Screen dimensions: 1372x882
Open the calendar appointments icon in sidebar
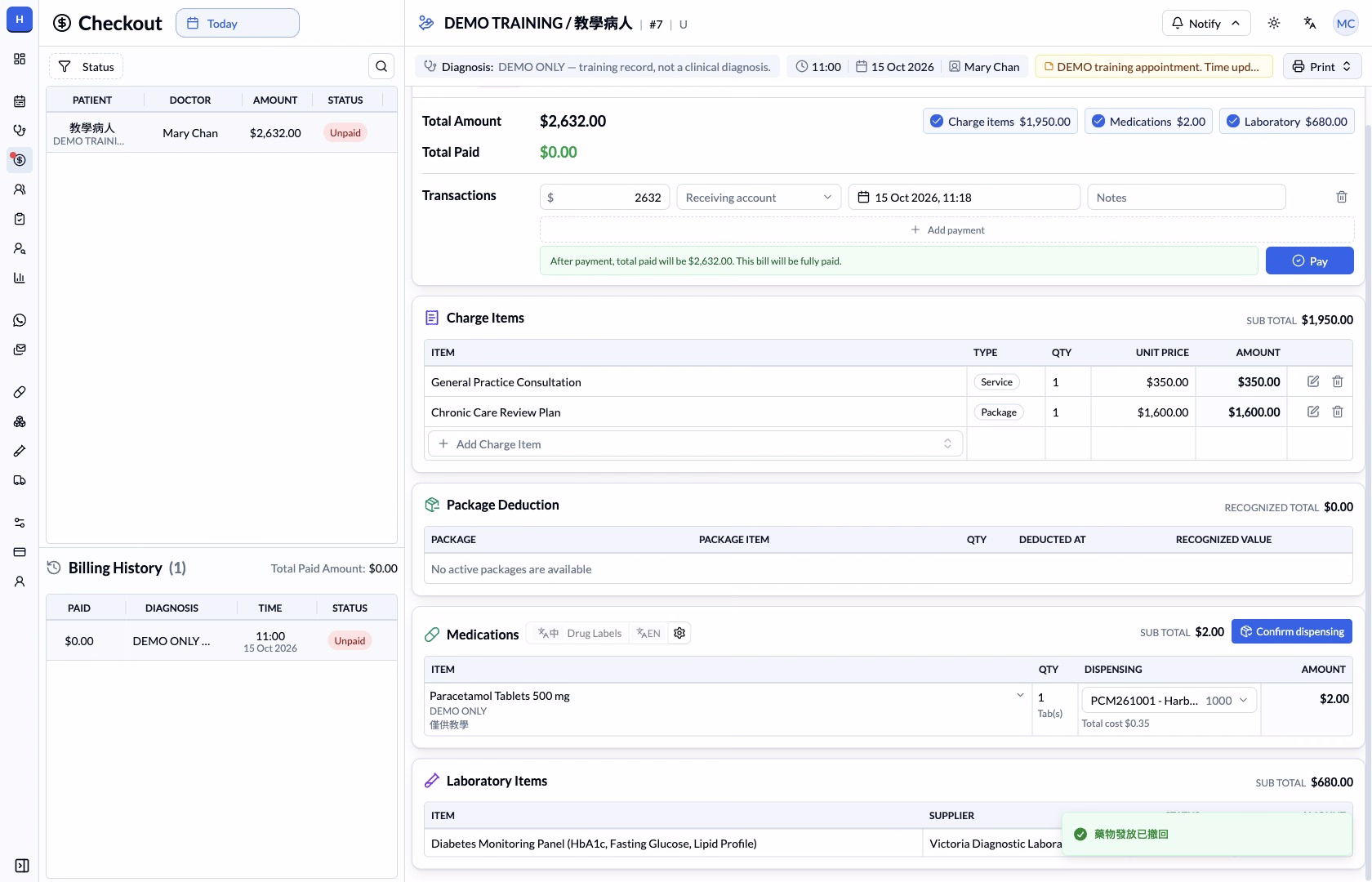coord(20,101)
